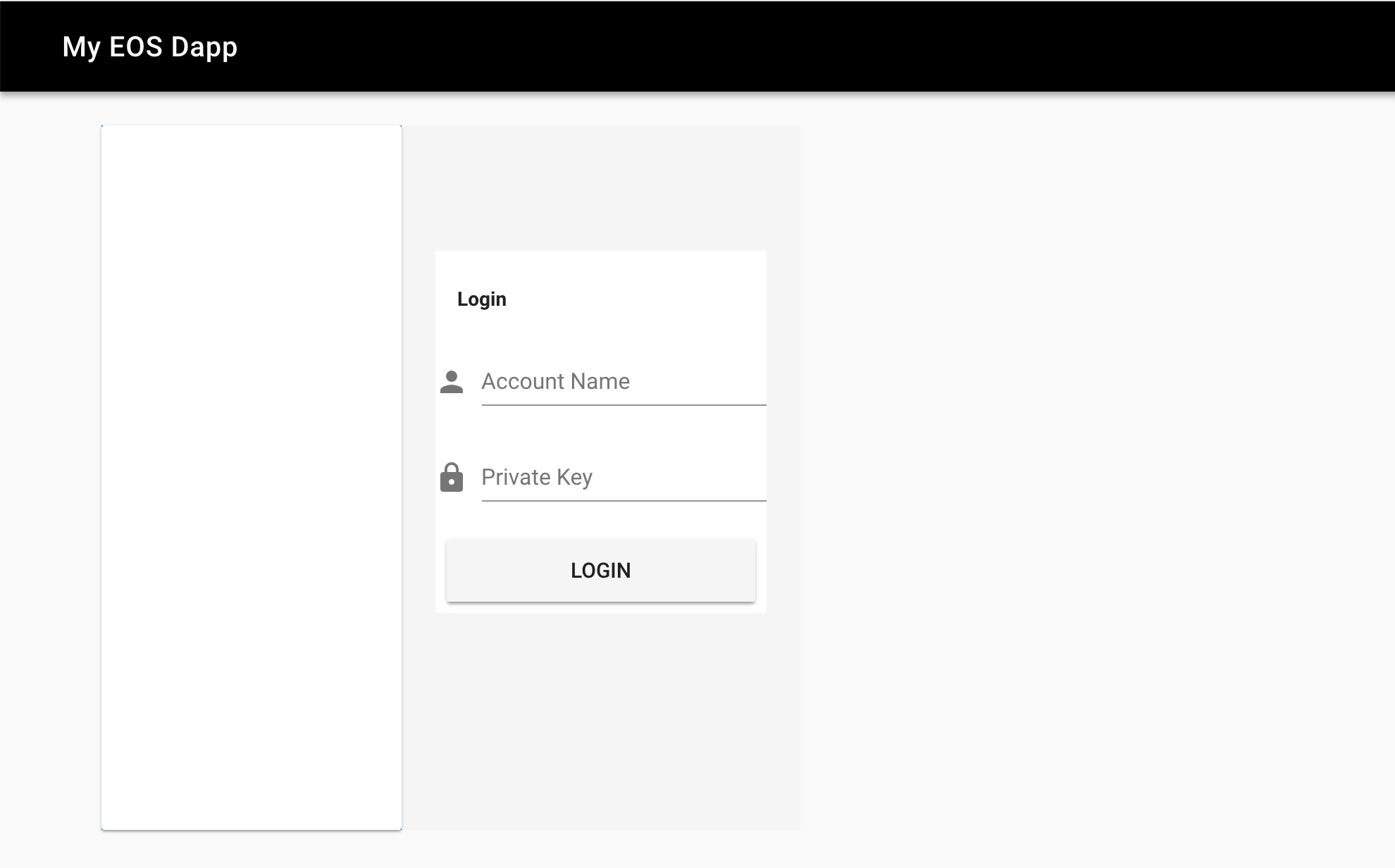This screenshot has width=1395, height=868.
Task: Click the underline beneath Private Key
Action: click(624, 500)
